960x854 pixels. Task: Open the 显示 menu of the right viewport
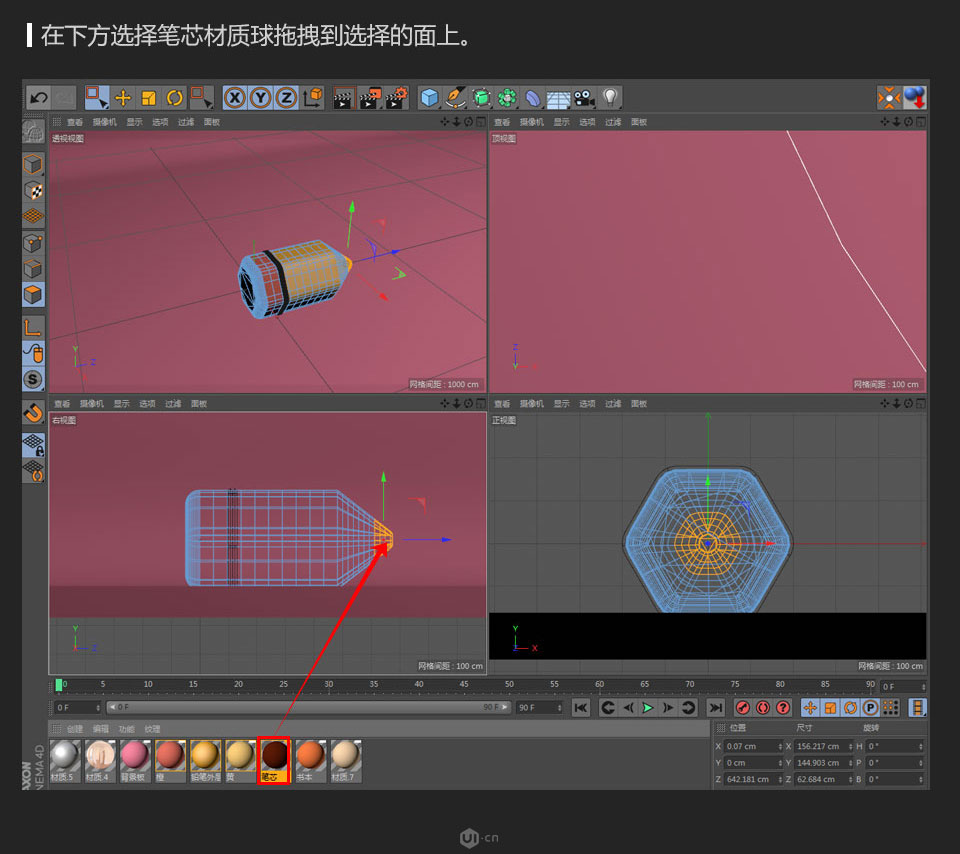tap(121, 403)
